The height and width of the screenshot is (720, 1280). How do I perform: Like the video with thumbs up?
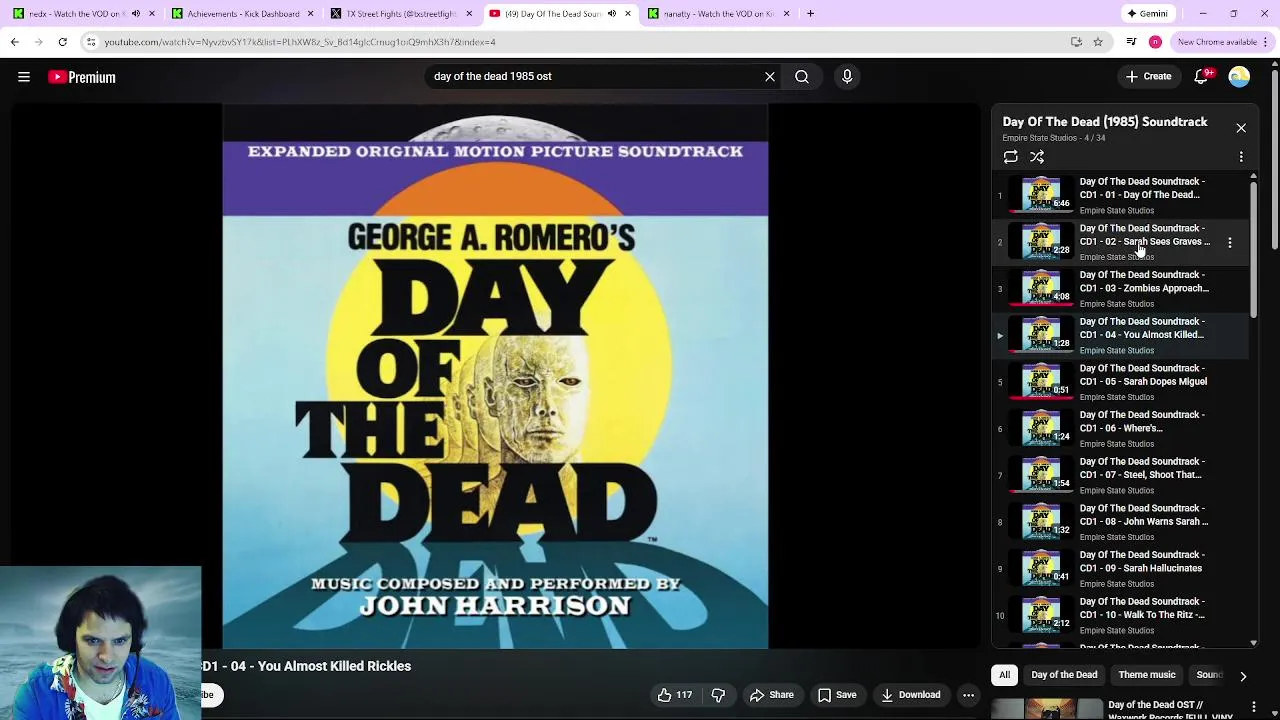pyautogui.click(x=674, y=695)
